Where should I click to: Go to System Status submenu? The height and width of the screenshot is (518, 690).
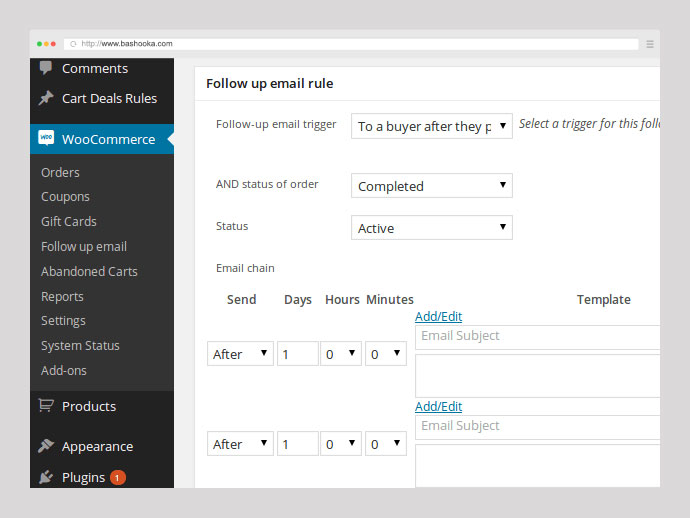coord(80,345)
